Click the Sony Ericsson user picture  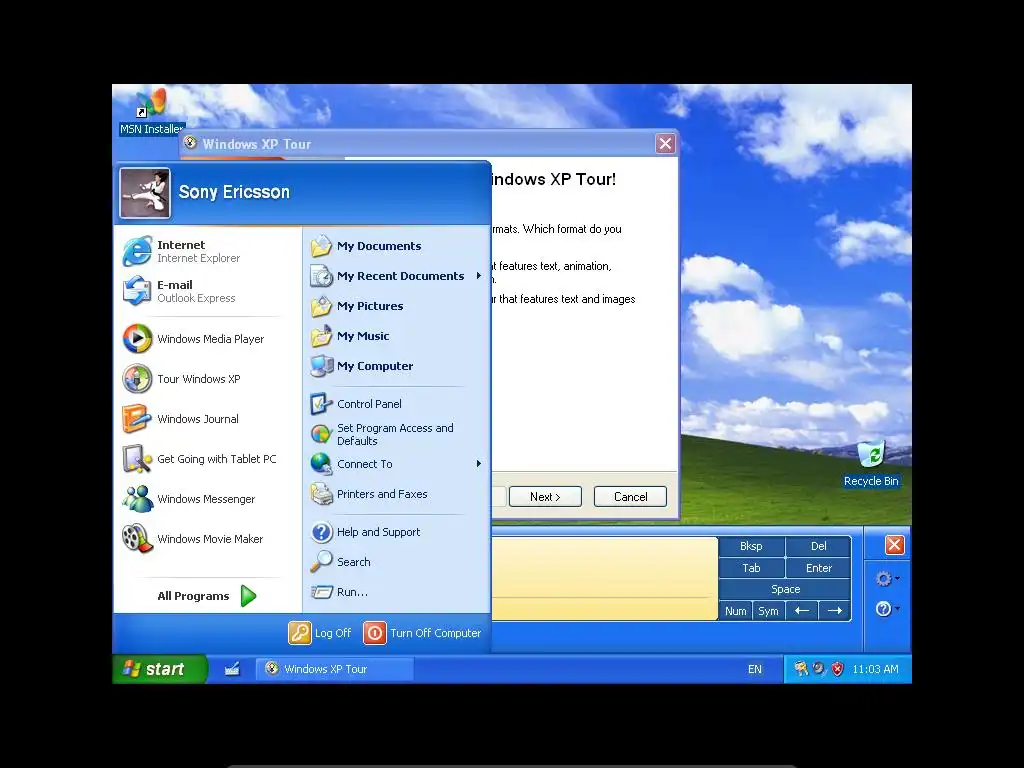145,193
